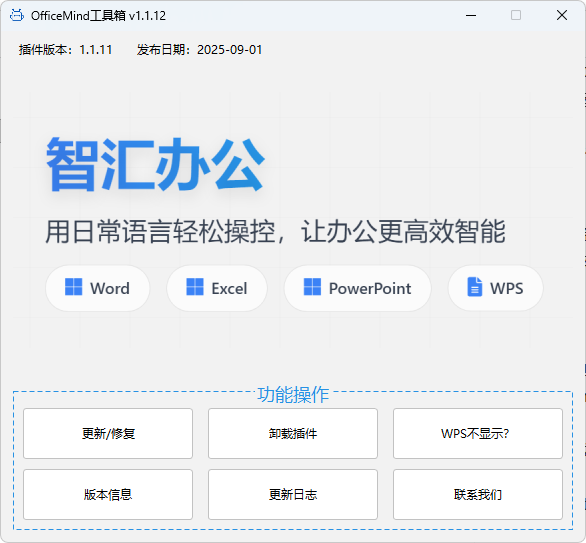Screen dimensions: 586x543
Task: Click the 卸载插件 button
Action: coord(293,434)
